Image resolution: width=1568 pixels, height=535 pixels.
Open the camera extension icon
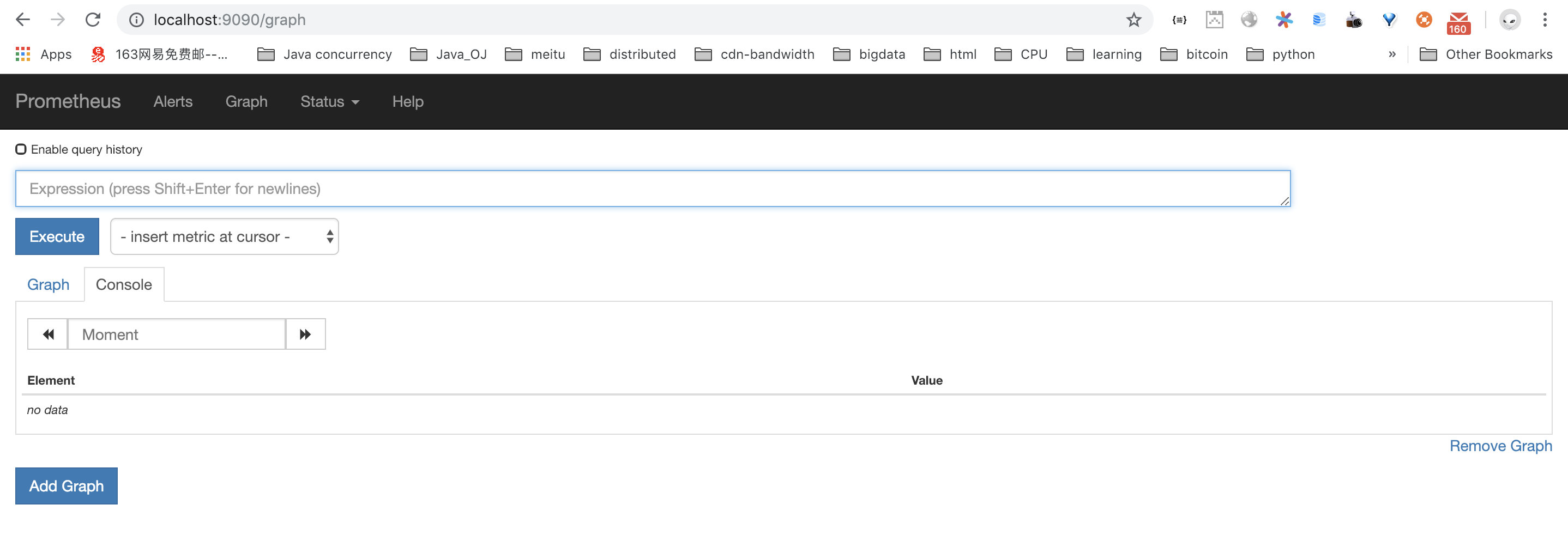tap(1354, 21)
